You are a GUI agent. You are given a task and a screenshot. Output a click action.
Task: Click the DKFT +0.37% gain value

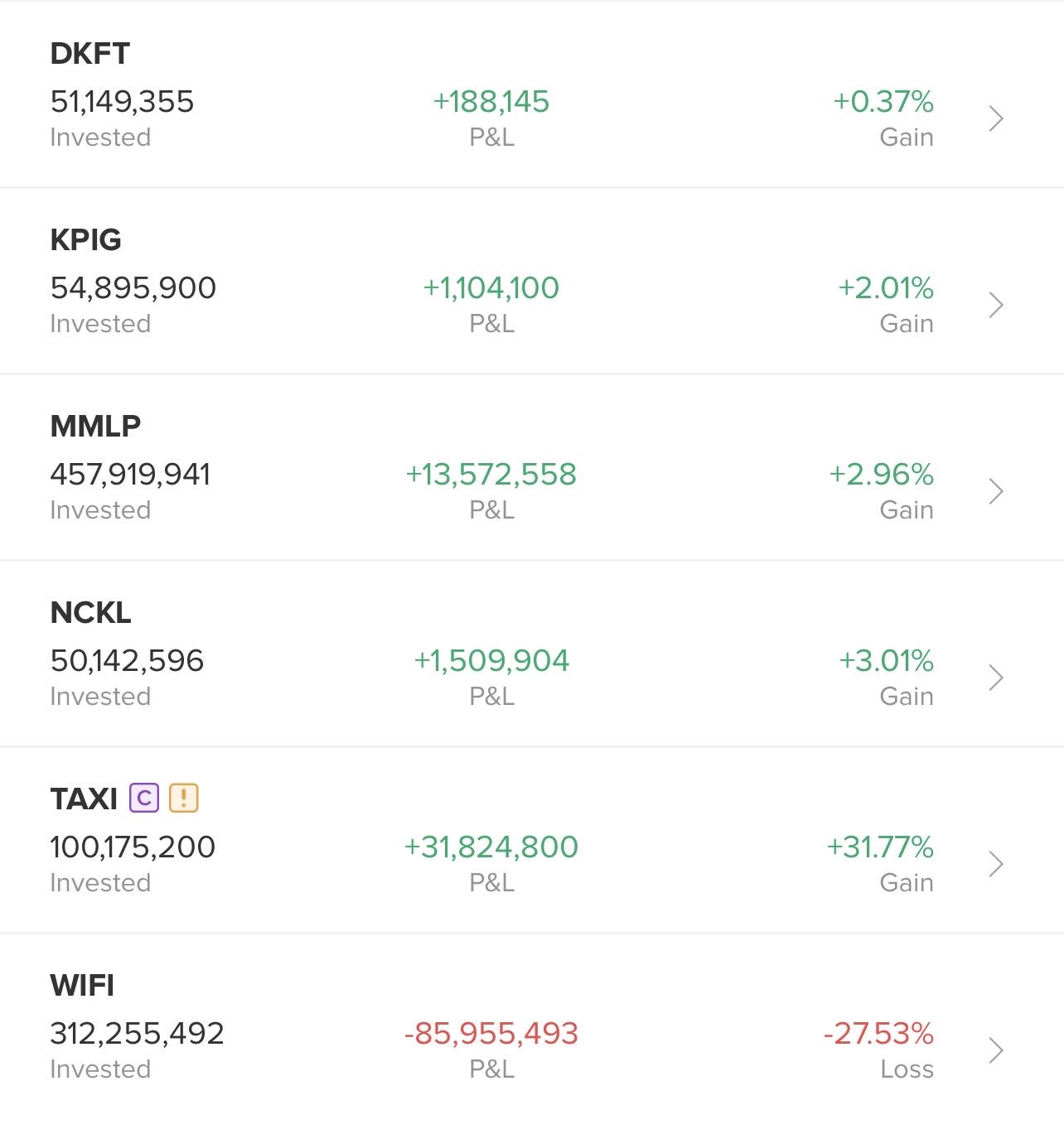pyautogui.click(x=883, y=101)
